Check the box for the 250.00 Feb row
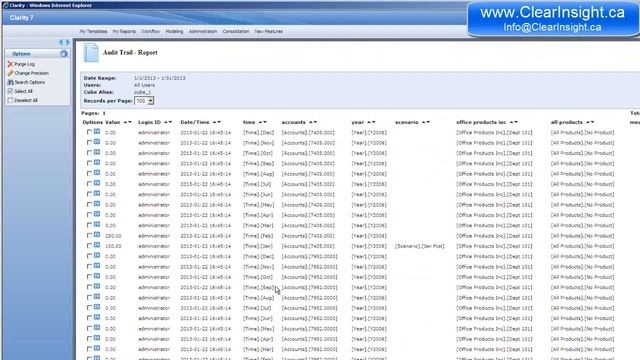The height and width of the screenshot is (360, 640). (x=89, y=236)
